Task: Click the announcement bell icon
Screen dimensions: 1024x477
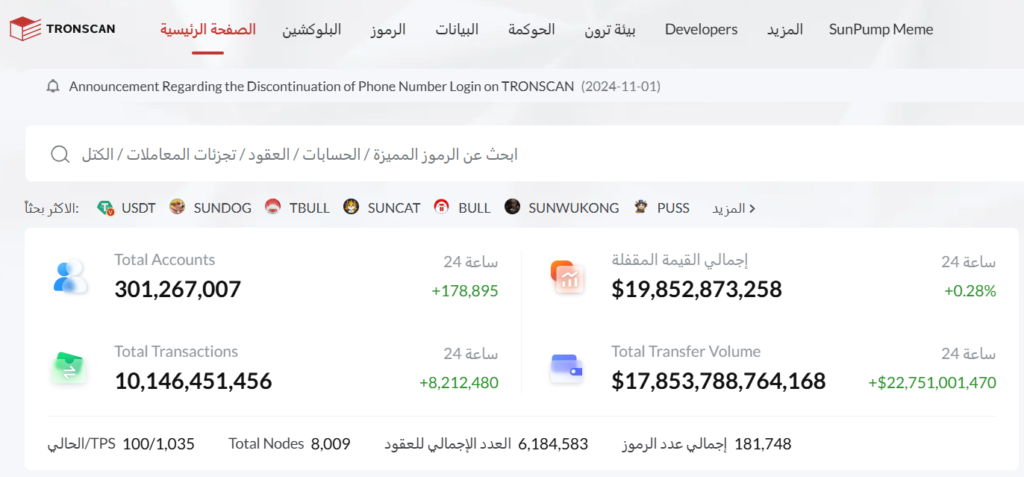Action: pyautogui.click(x=54, y=86)
